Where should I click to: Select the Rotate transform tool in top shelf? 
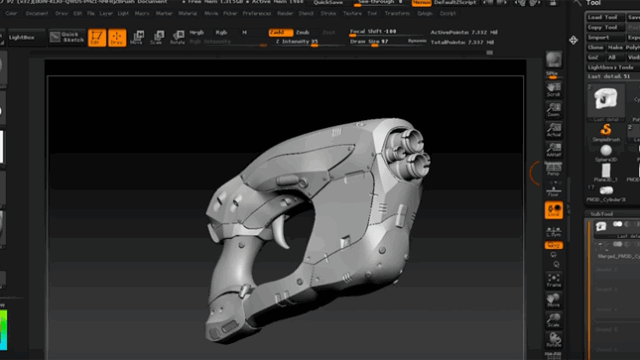[x=177, y=38]
